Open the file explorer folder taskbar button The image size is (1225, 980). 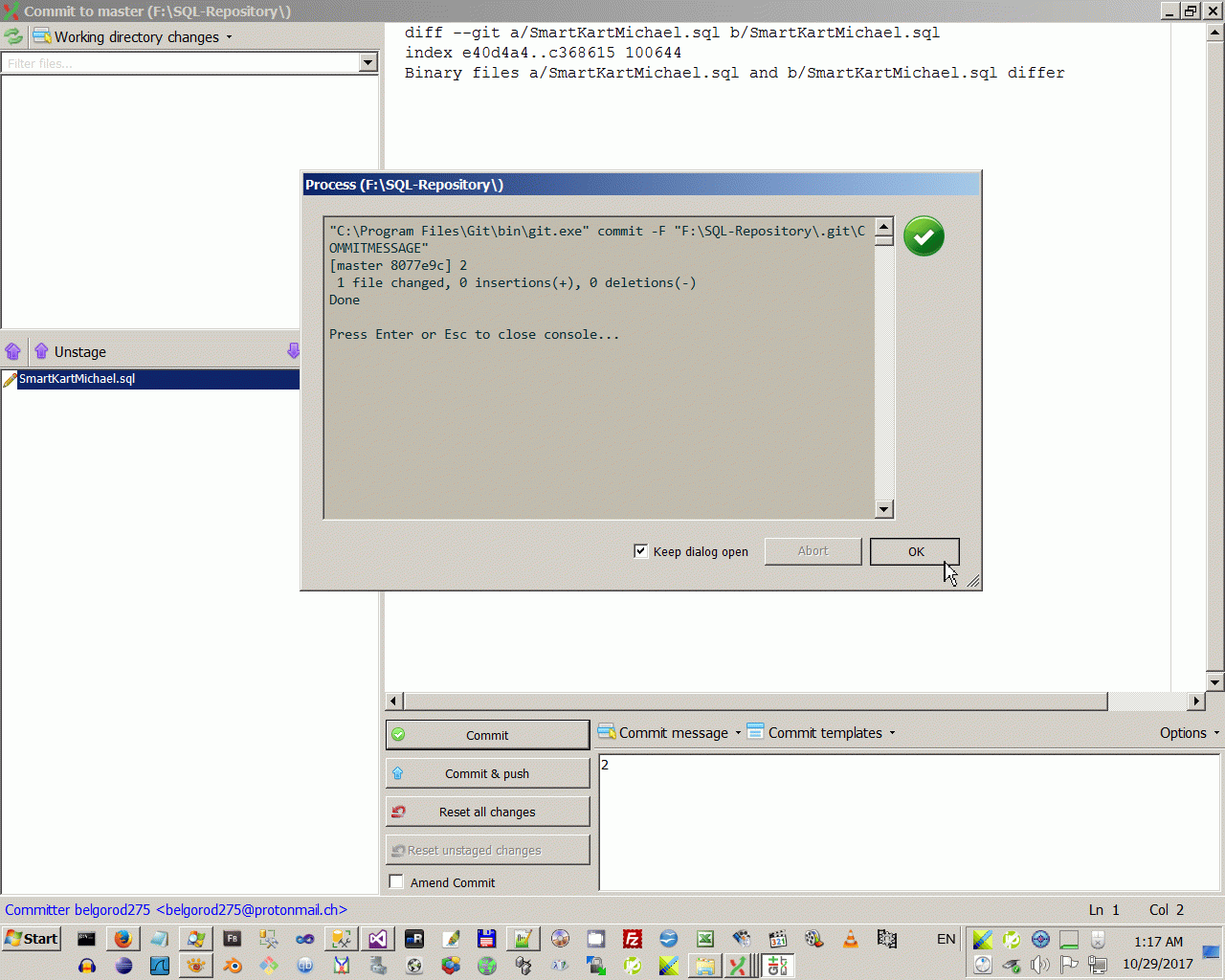coord(704,966)
